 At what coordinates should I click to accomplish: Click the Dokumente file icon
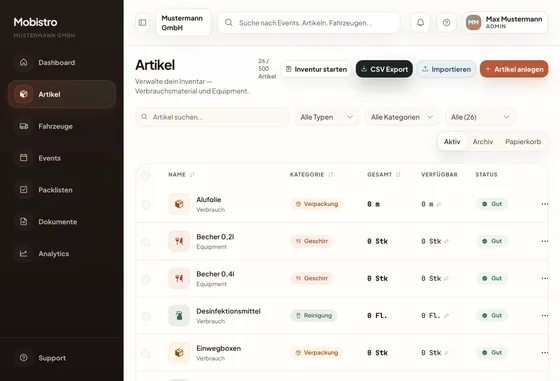point(24,221)
